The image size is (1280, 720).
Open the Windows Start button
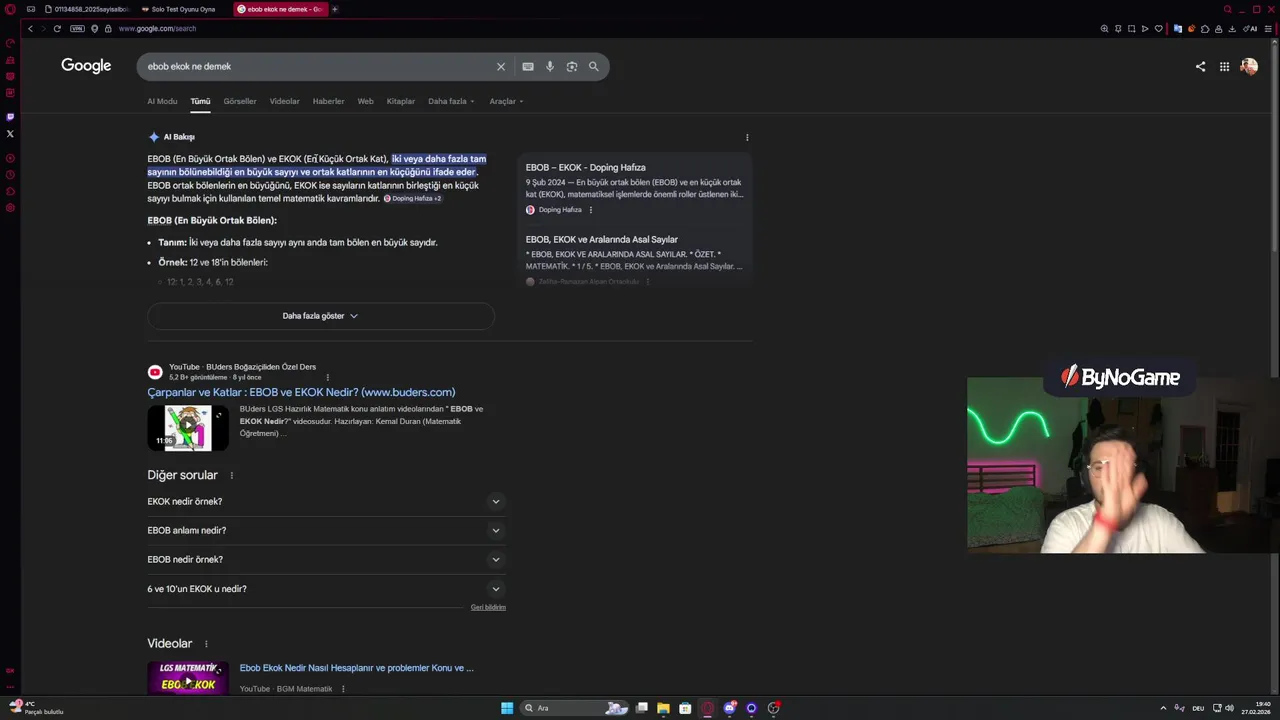507,708
